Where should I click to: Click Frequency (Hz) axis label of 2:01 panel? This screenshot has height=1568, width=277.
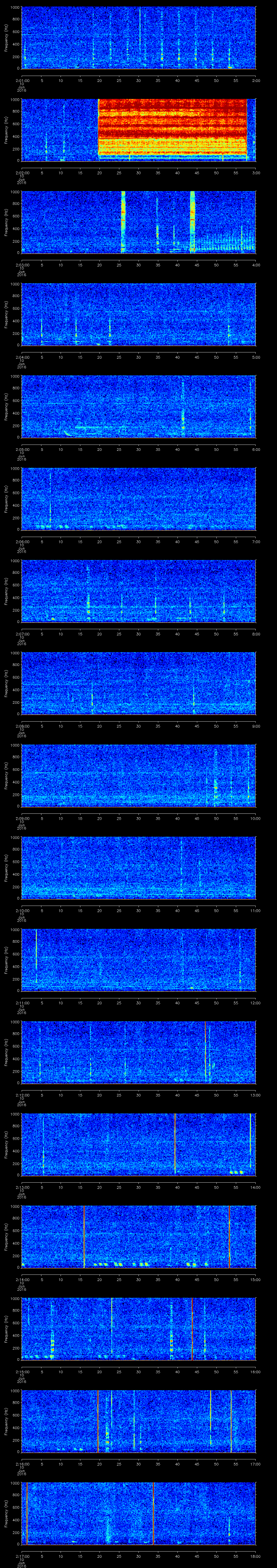(6, 38)
